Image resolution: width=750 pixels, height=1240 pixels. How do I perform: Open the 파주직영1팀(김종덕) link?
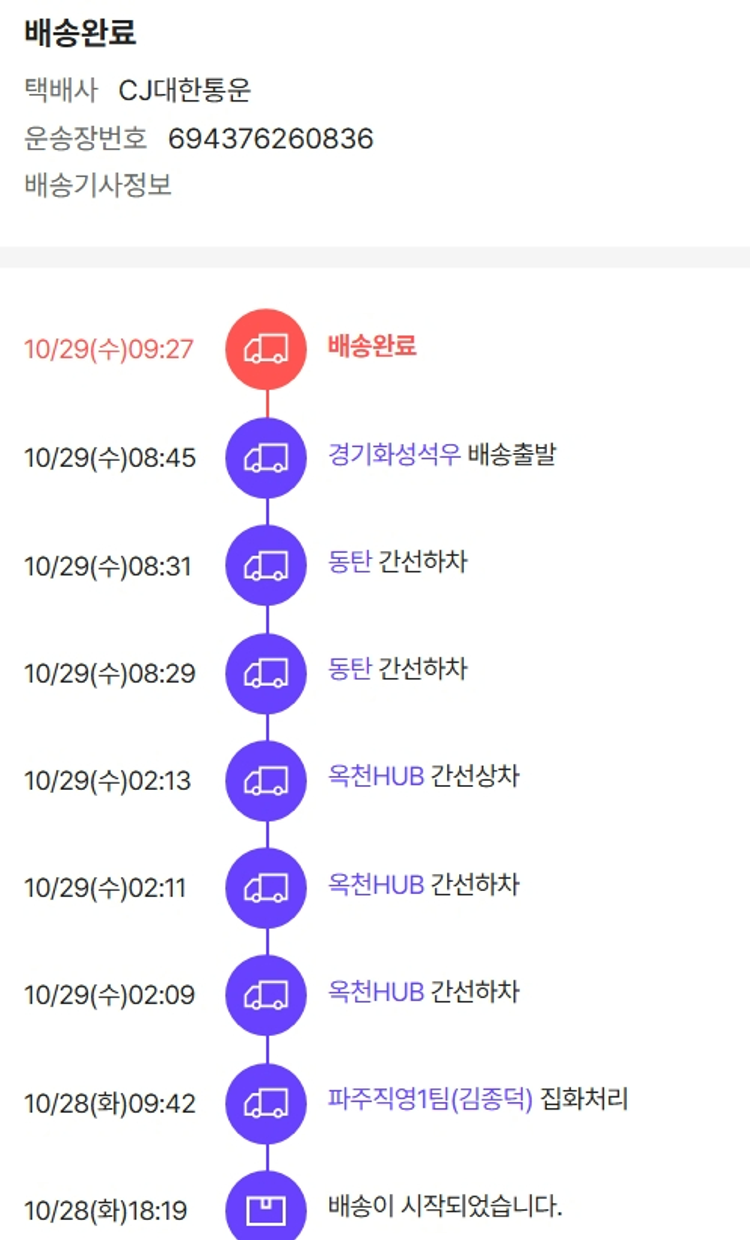tap(430, 1100)
